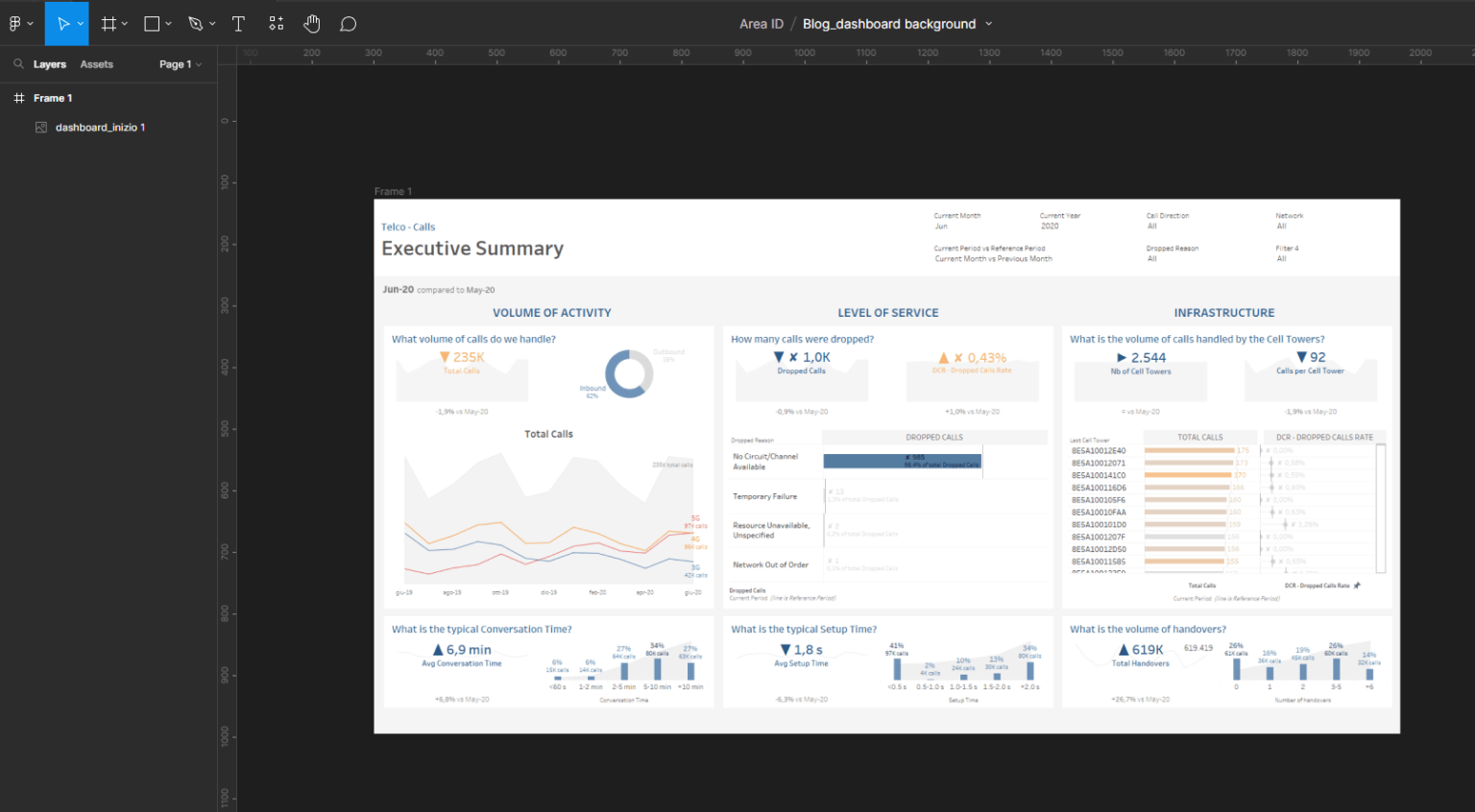Open the Comment tool
This screenshot has height=812, width=1475.
[348, 23]
